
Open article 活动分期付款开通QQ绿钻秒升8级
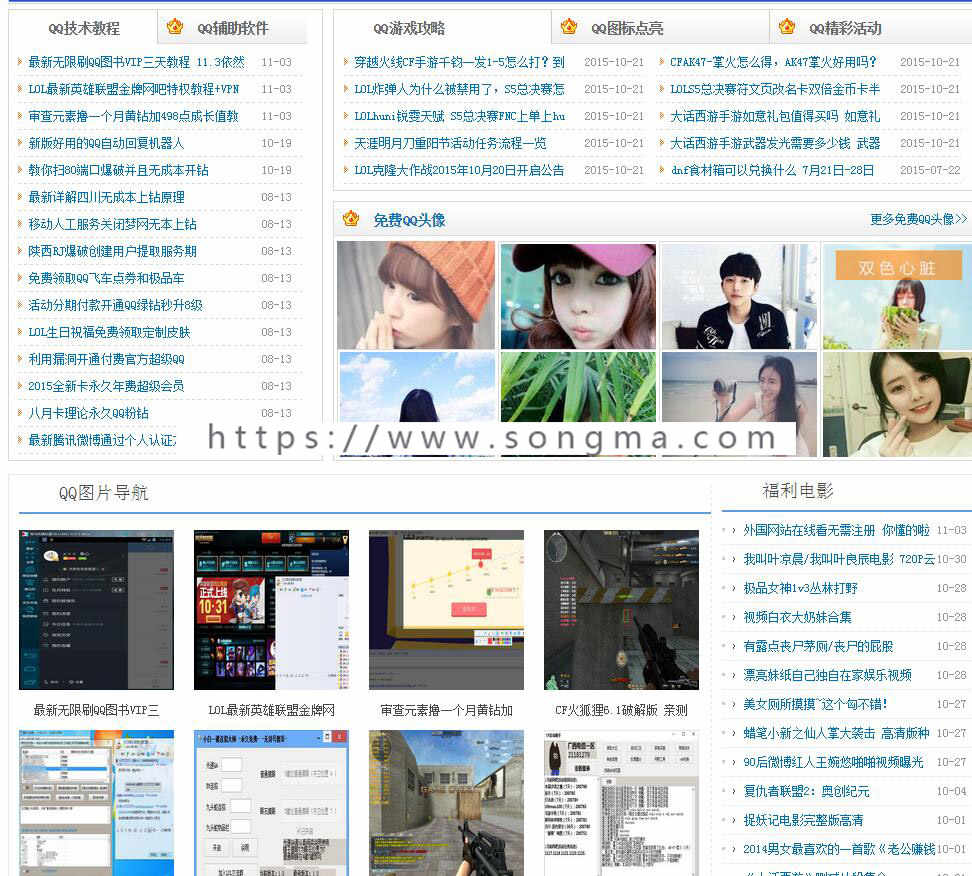tap(115, 305)
